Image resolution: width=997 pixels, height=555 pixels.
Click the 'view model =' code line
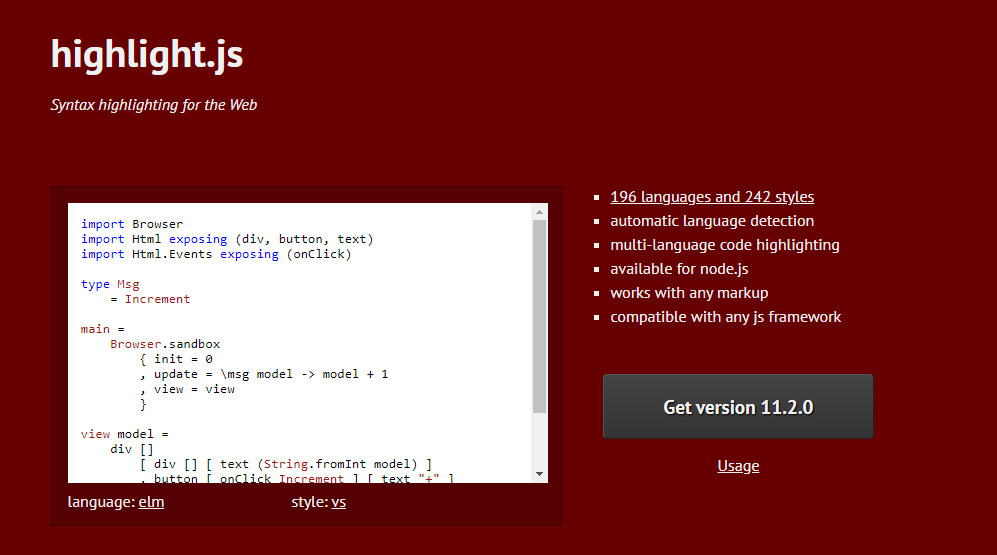coord(125,434)
